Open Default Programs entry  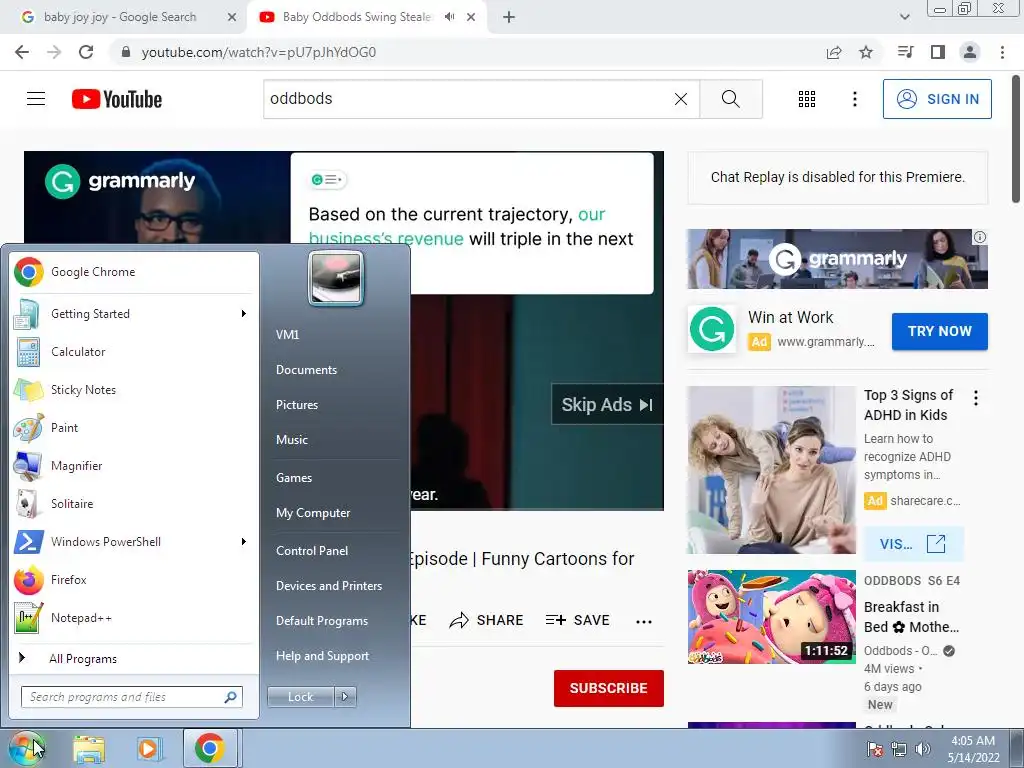click(322, 621)
